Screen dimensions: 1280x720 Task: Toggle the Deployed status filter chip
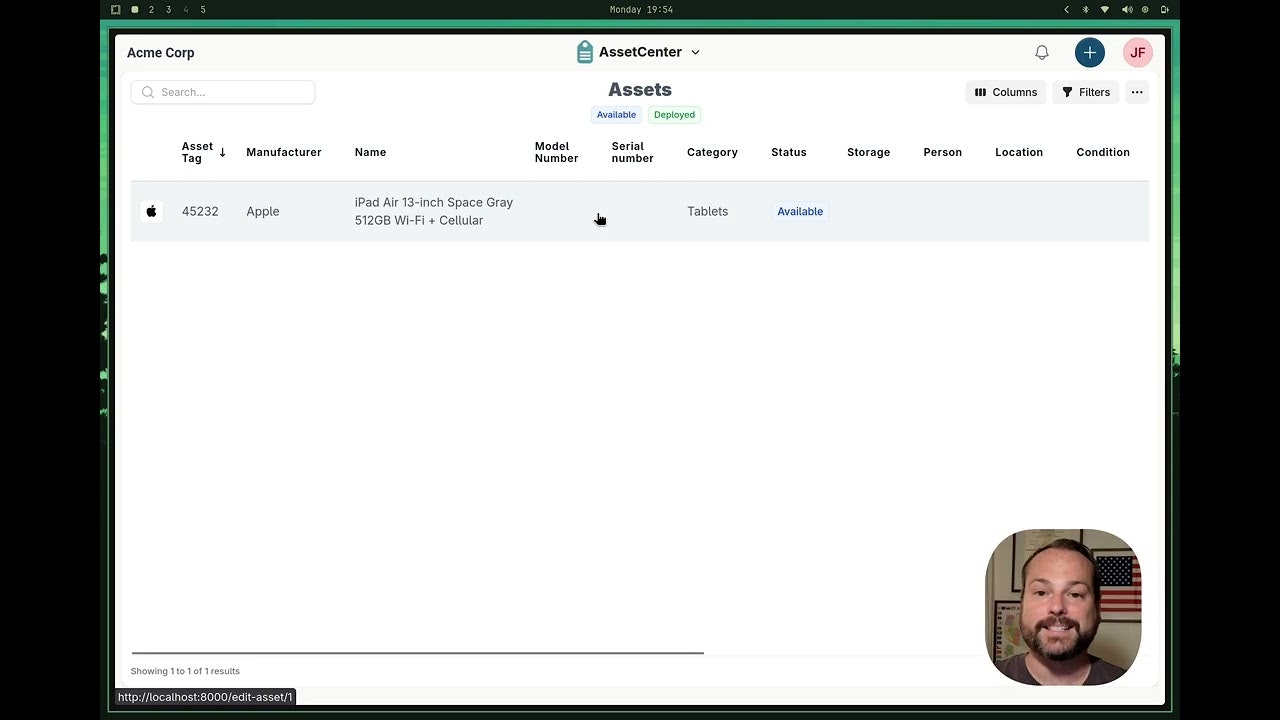pos(674,114)
